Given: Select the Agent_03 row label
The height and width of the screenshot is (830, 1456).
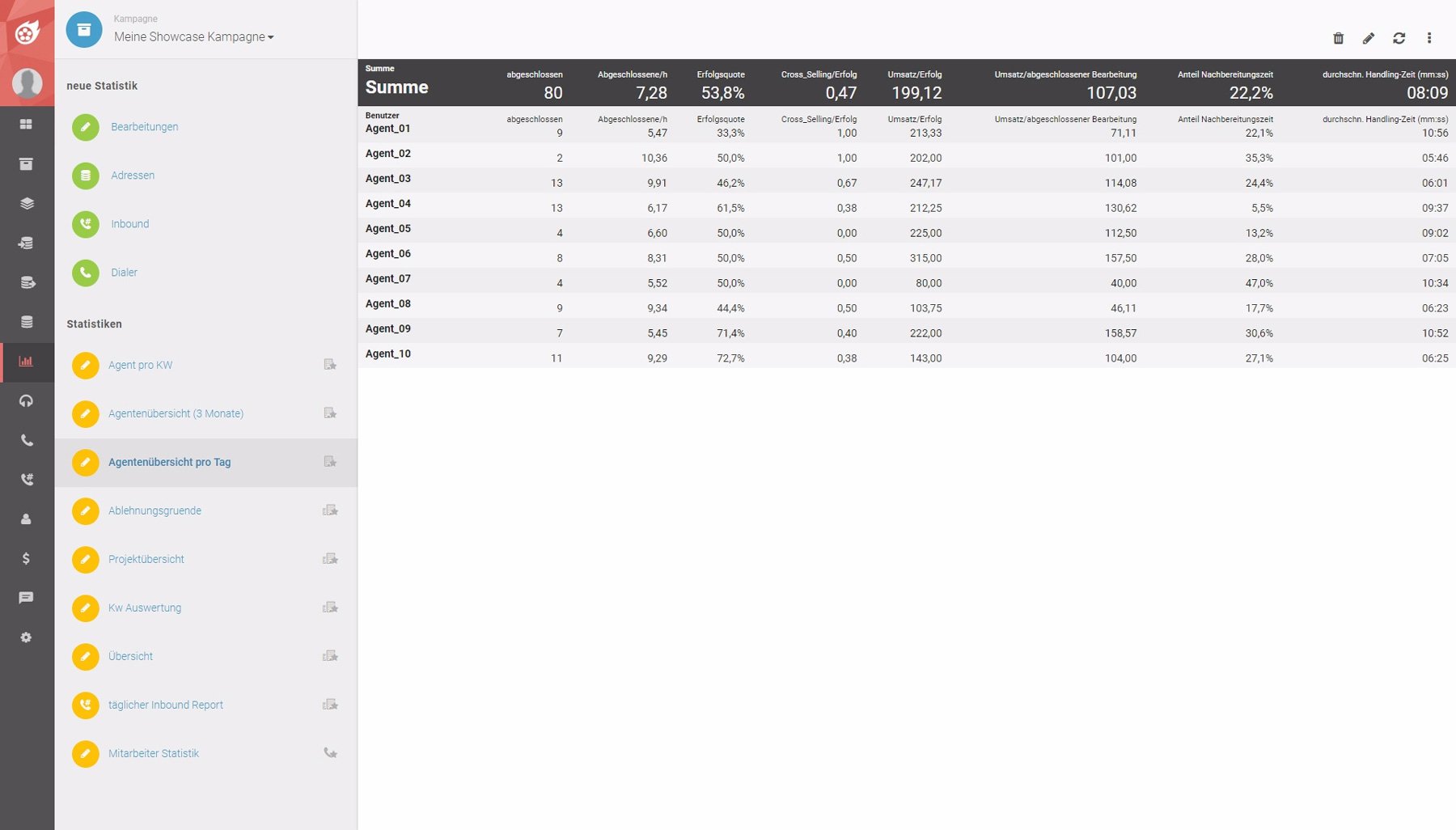Looking at the screenshot, I should click(388, 179).
